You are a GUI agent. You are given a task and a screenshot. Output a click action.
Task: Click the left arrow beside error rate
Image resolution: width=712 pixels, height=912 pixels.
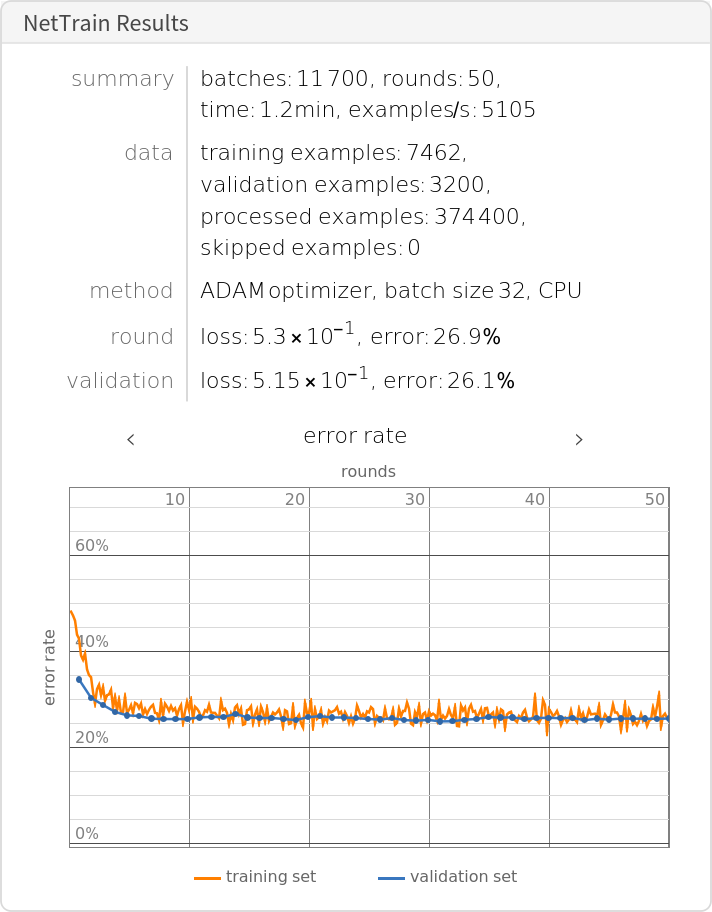131,439
